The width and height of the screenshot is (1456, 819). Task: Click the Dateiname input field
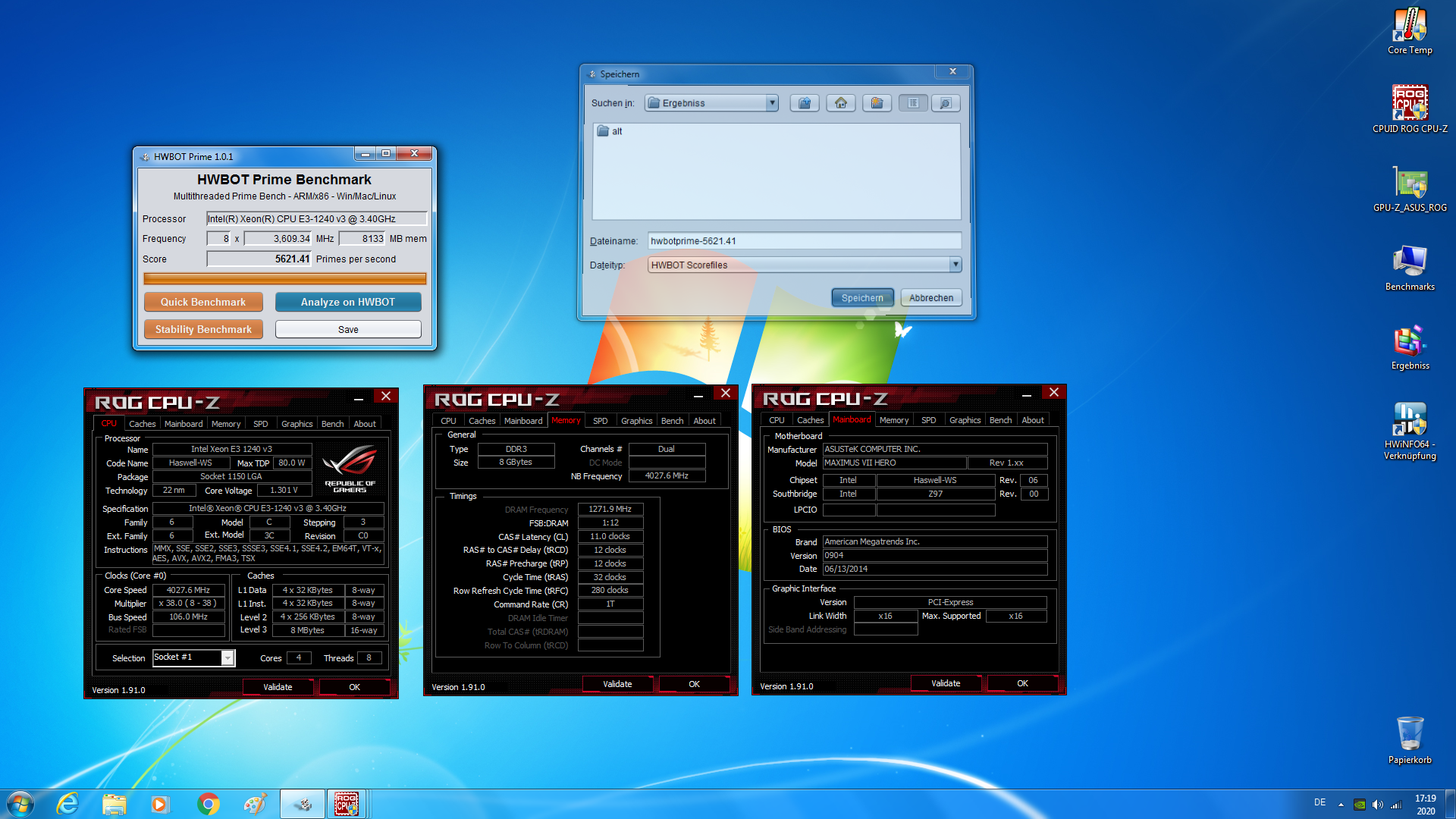tap(804, 241)
